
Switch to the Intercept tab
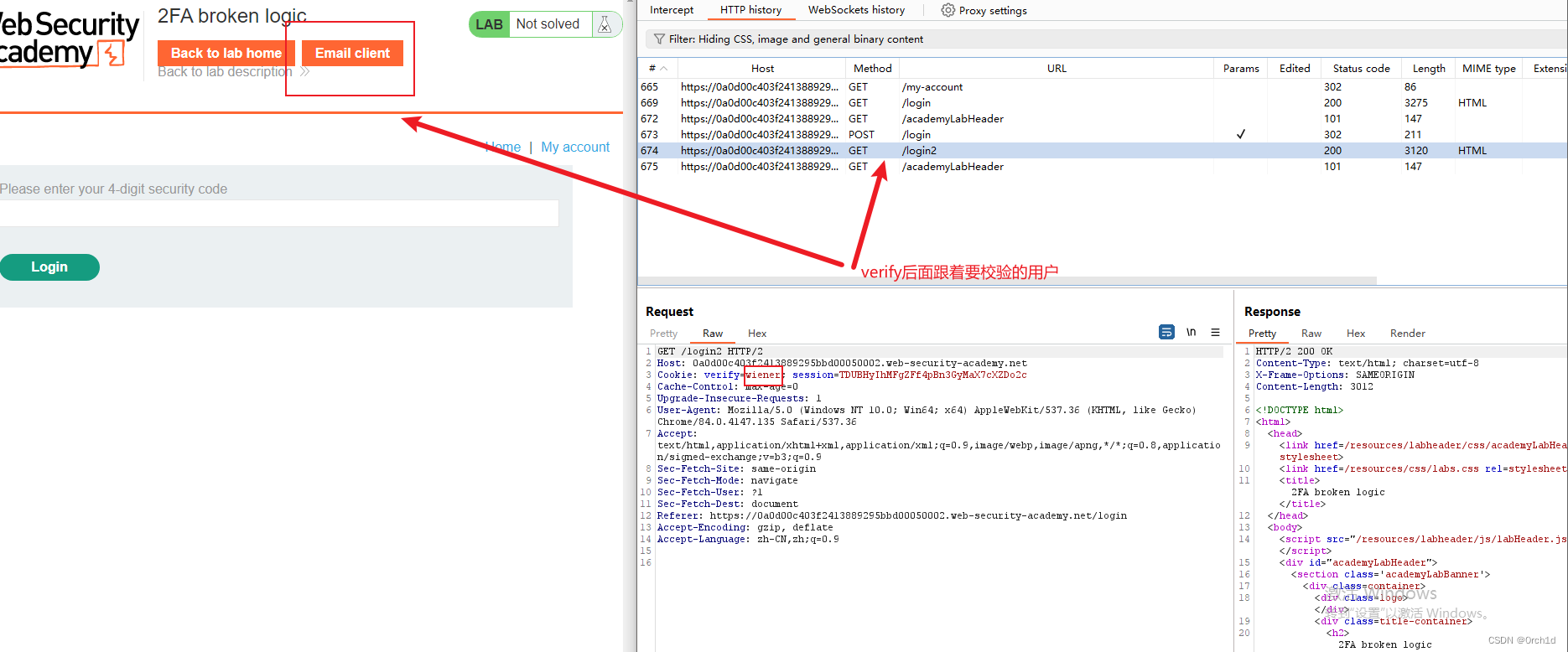pos(672,10)
